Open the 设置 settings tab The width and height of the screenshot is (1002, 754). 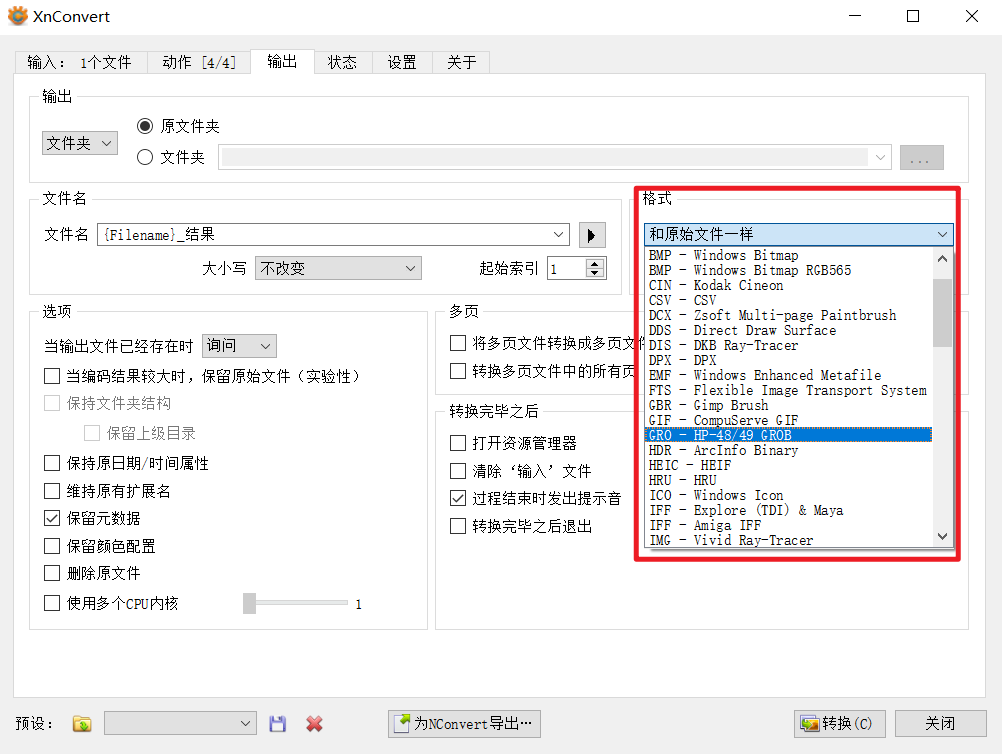pyautogui.click(x=402, y=63)
